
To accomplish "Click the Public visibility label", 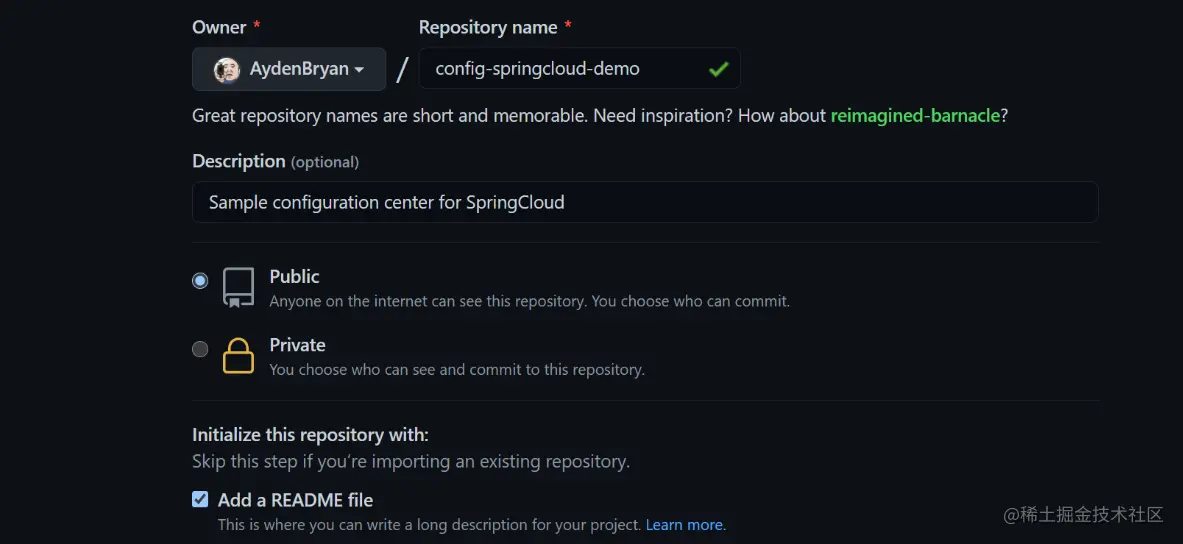I will pyautogui.click(x=294, y=277).
